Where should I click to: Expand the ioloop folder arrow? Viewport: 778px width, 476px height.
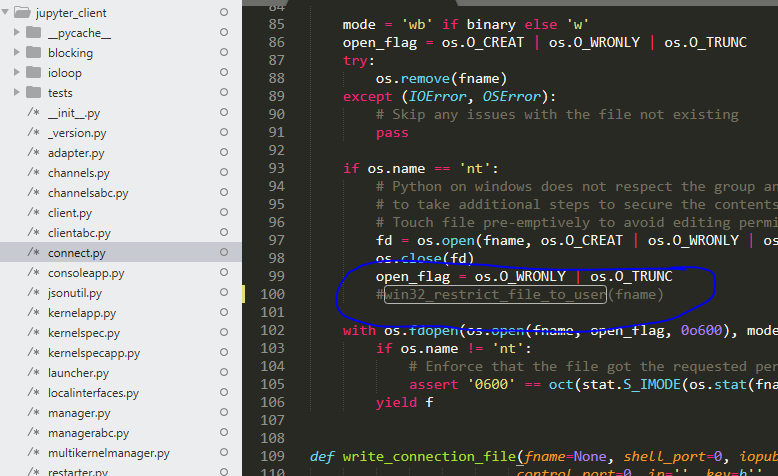[16, 72]
